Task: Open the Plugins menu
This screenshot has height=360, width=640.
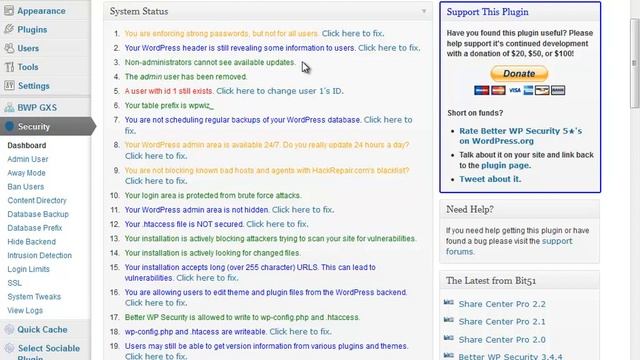Action: tap(32, 29)
